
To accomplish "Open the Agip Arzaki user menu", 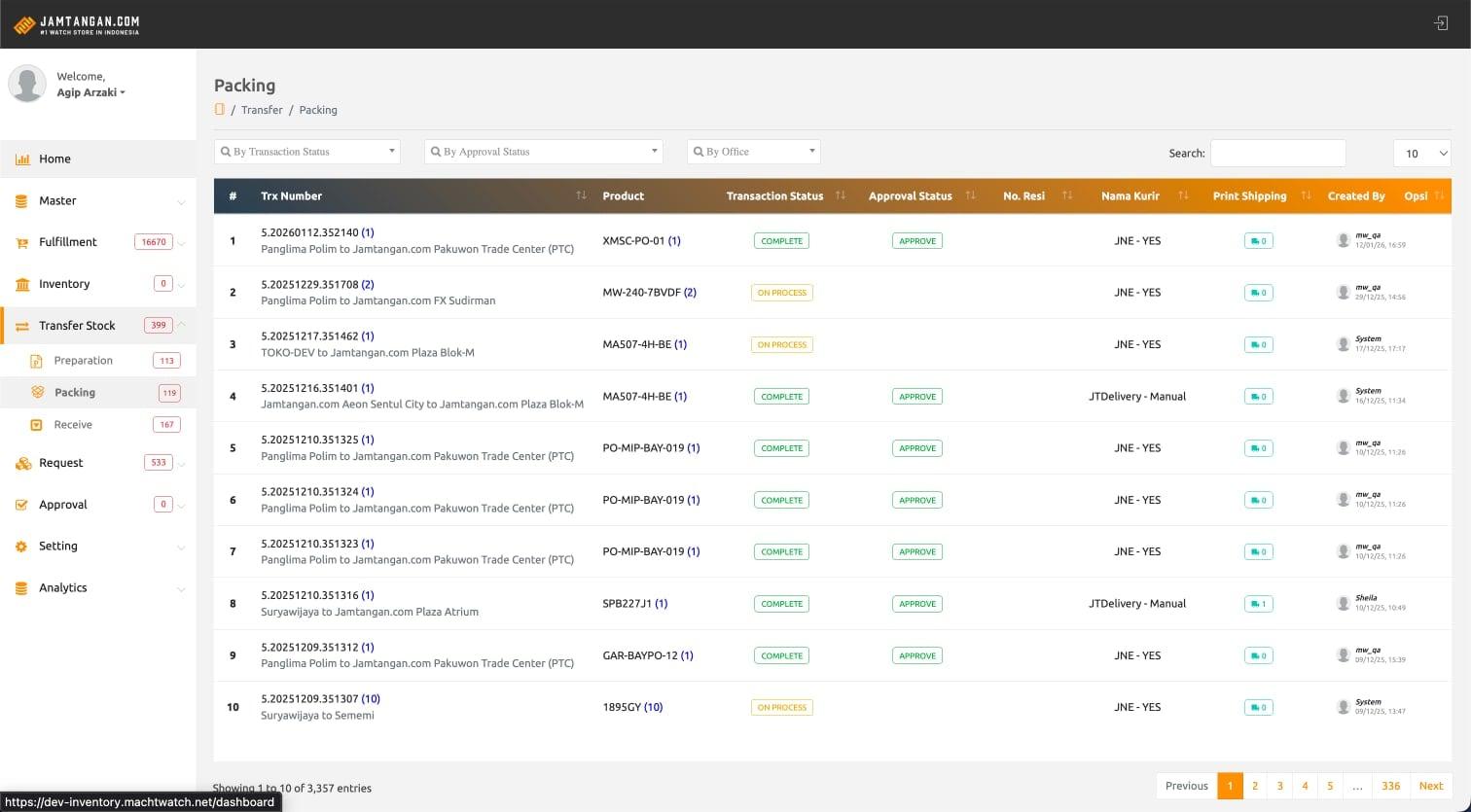I will point(90,92).
